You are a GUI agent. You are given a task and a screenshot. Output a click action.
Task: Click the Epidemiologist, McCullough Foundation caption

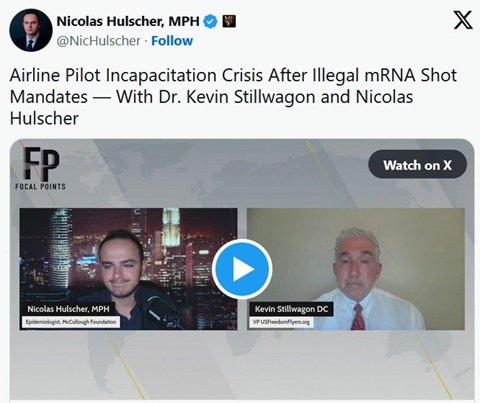coord(71,322)
